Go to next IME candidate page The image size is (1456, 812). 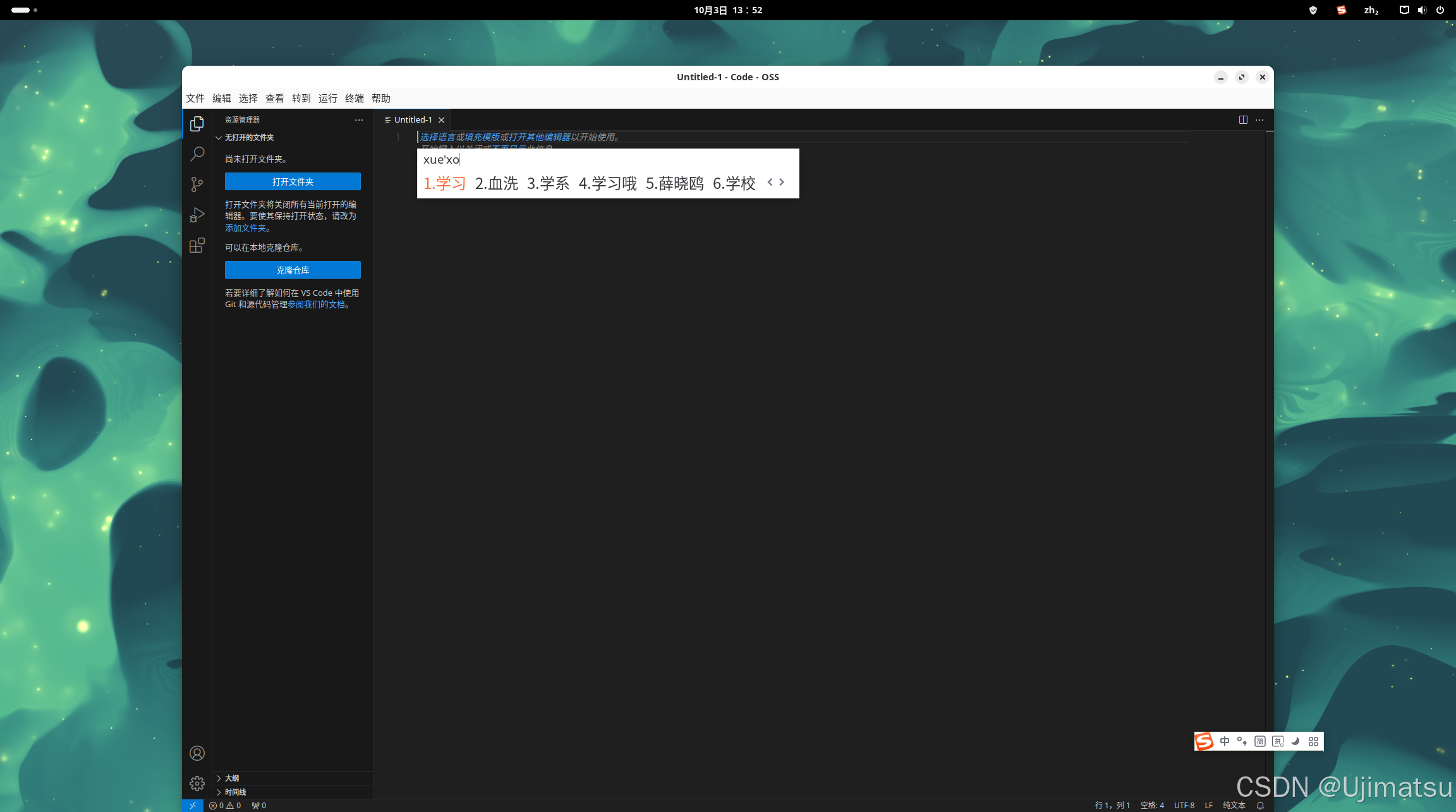tap(782, 182)
